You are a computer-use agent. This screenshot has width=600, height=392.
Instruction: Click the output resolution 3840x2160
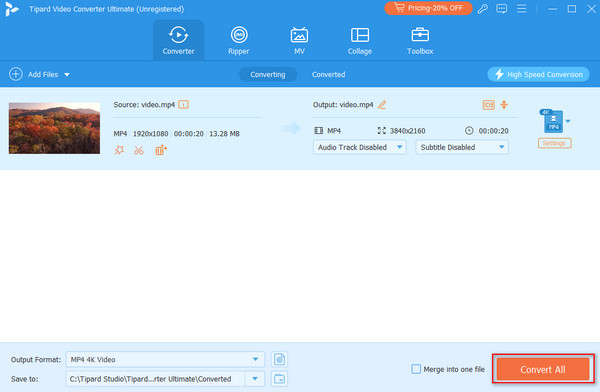click(x=408, y=131)
